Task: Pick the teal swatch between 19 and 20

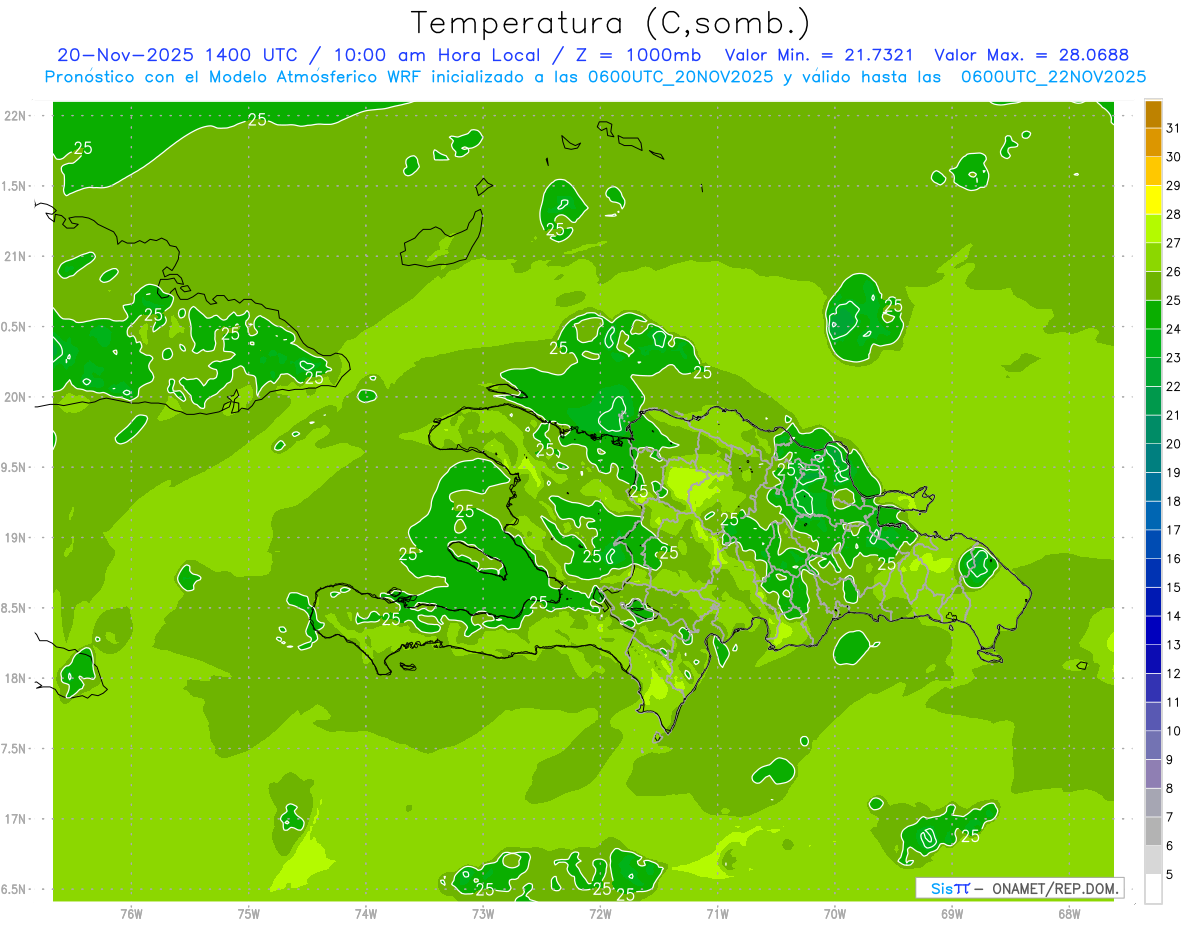Action: pyautogui.click(x=1153, y=458)
